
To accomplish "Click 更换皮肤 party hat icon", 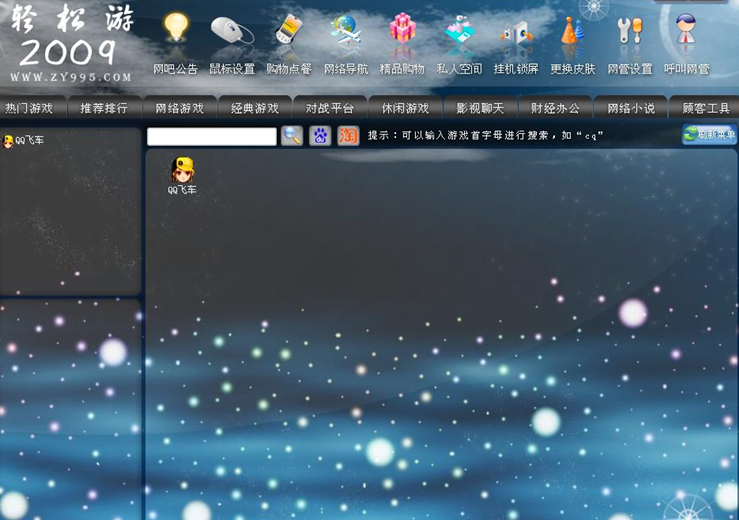I will (573, 31).
